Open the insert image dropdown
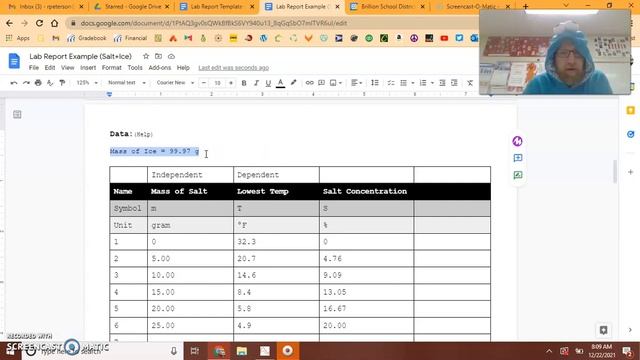 336,83
